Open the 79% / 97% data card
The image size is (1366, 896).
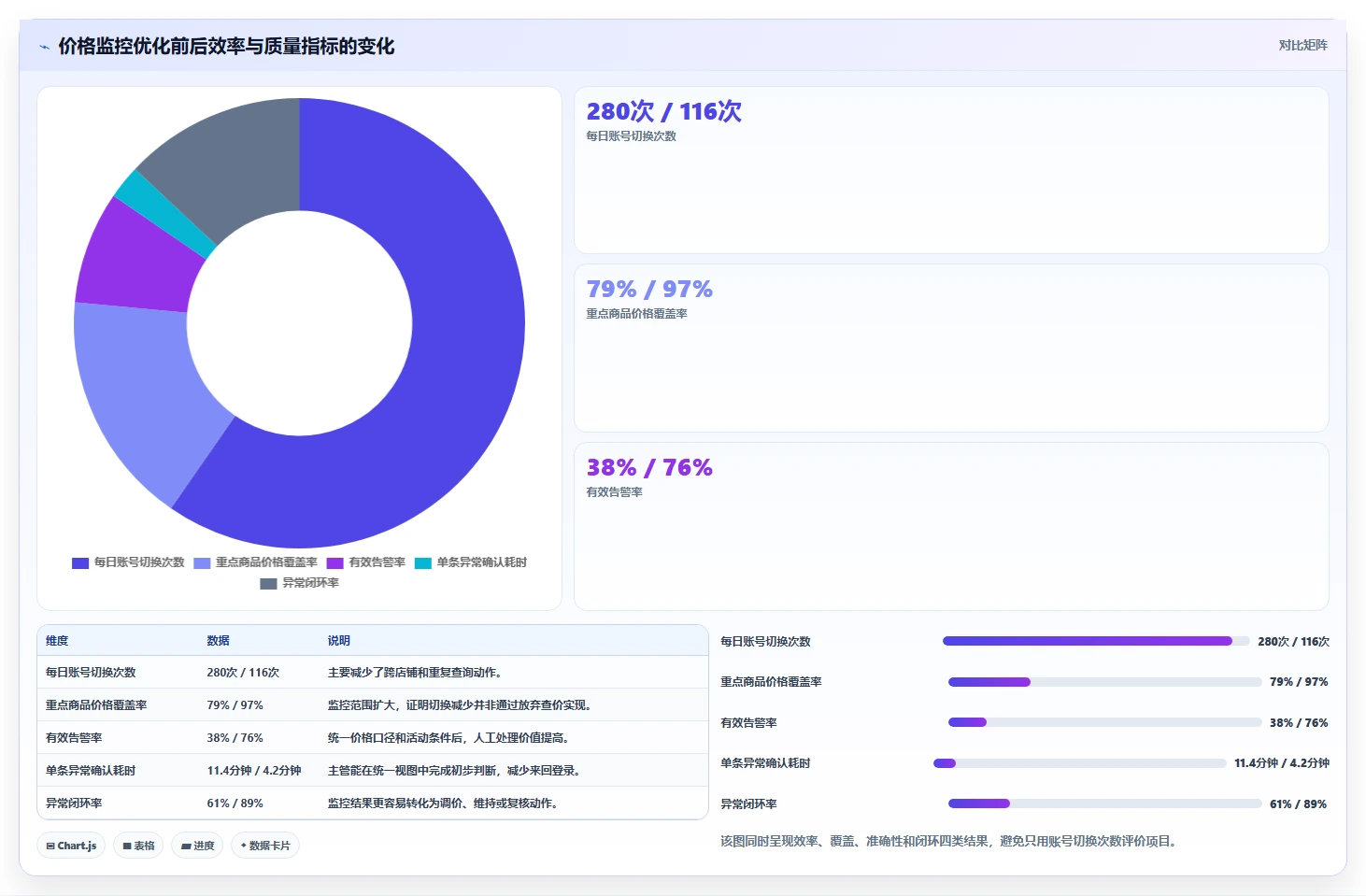951,348
